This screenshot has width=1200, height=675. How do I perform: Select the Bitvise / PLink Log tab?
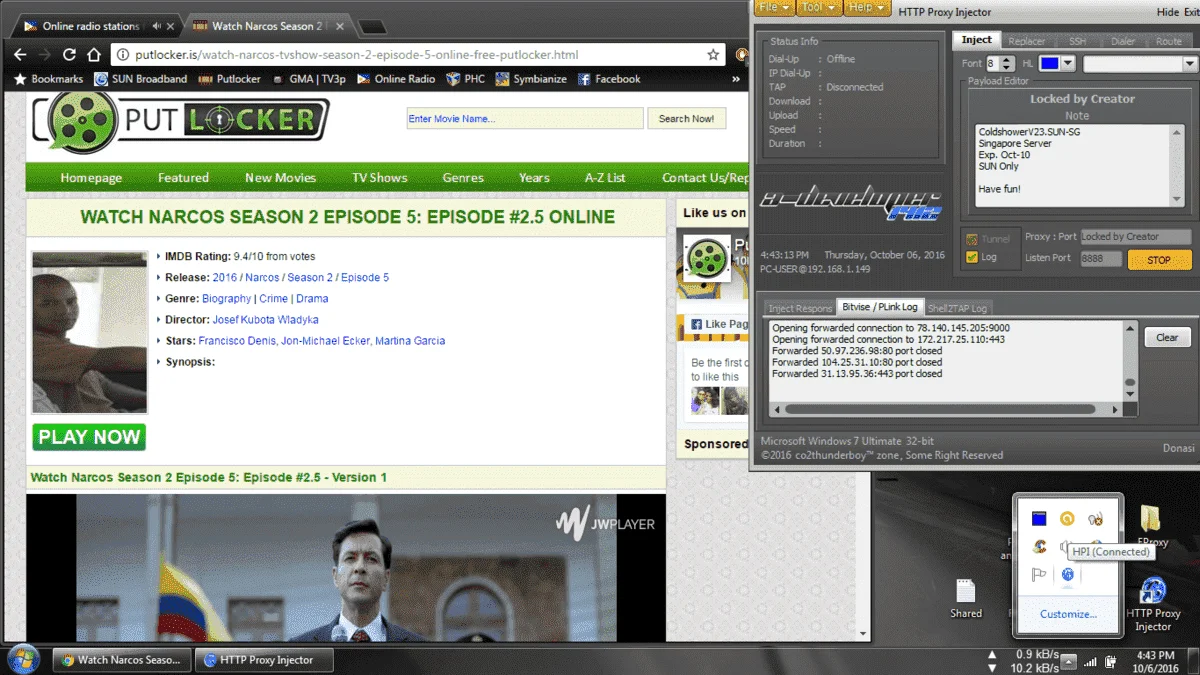[x=880, y=307]
